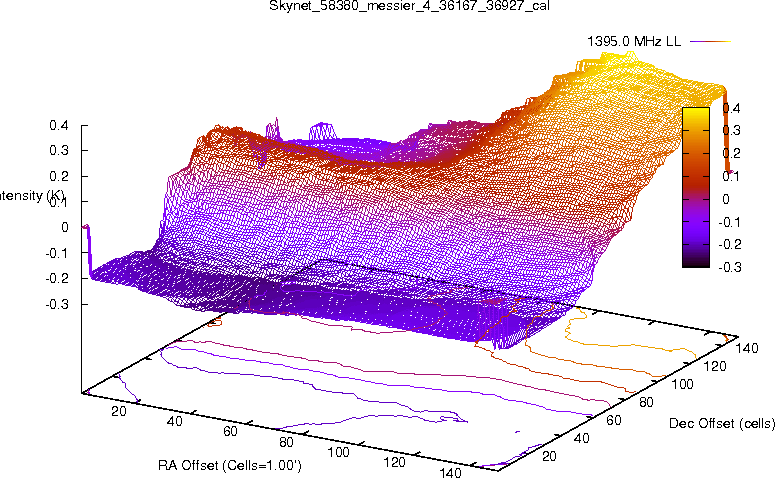The width and height of the screenshot is (775, 478).
Task: Select the 0.2 label on the color bar
Action: pos(731,153)
